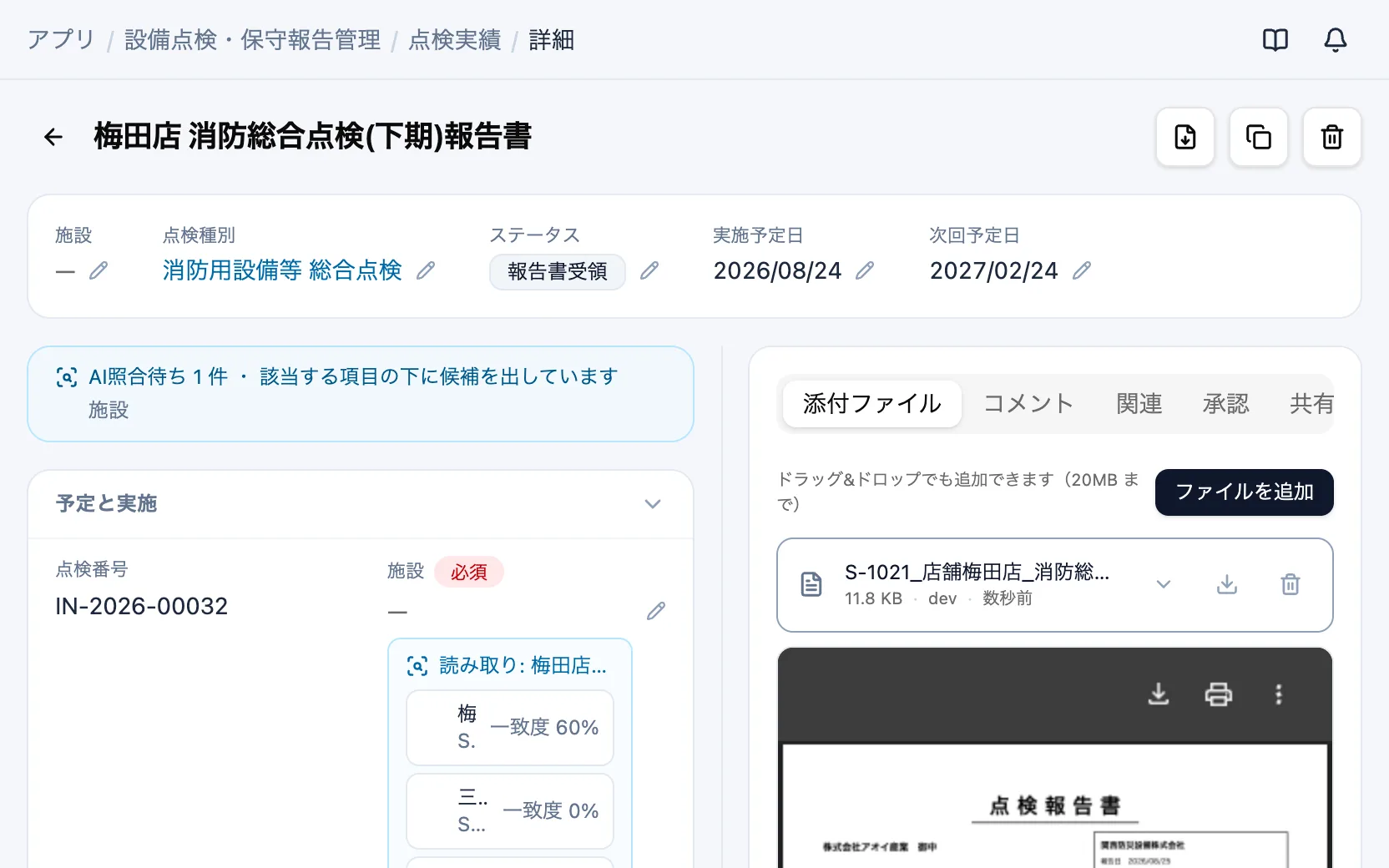Choose candidate with 一致度 0%
The height and width of the screenshot is (868, 1389).
pyautogui.click(x=510, y=811)
